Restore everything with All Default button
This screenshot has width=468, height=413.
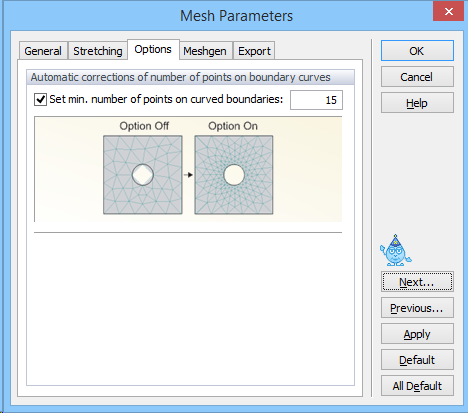point(417,386)
